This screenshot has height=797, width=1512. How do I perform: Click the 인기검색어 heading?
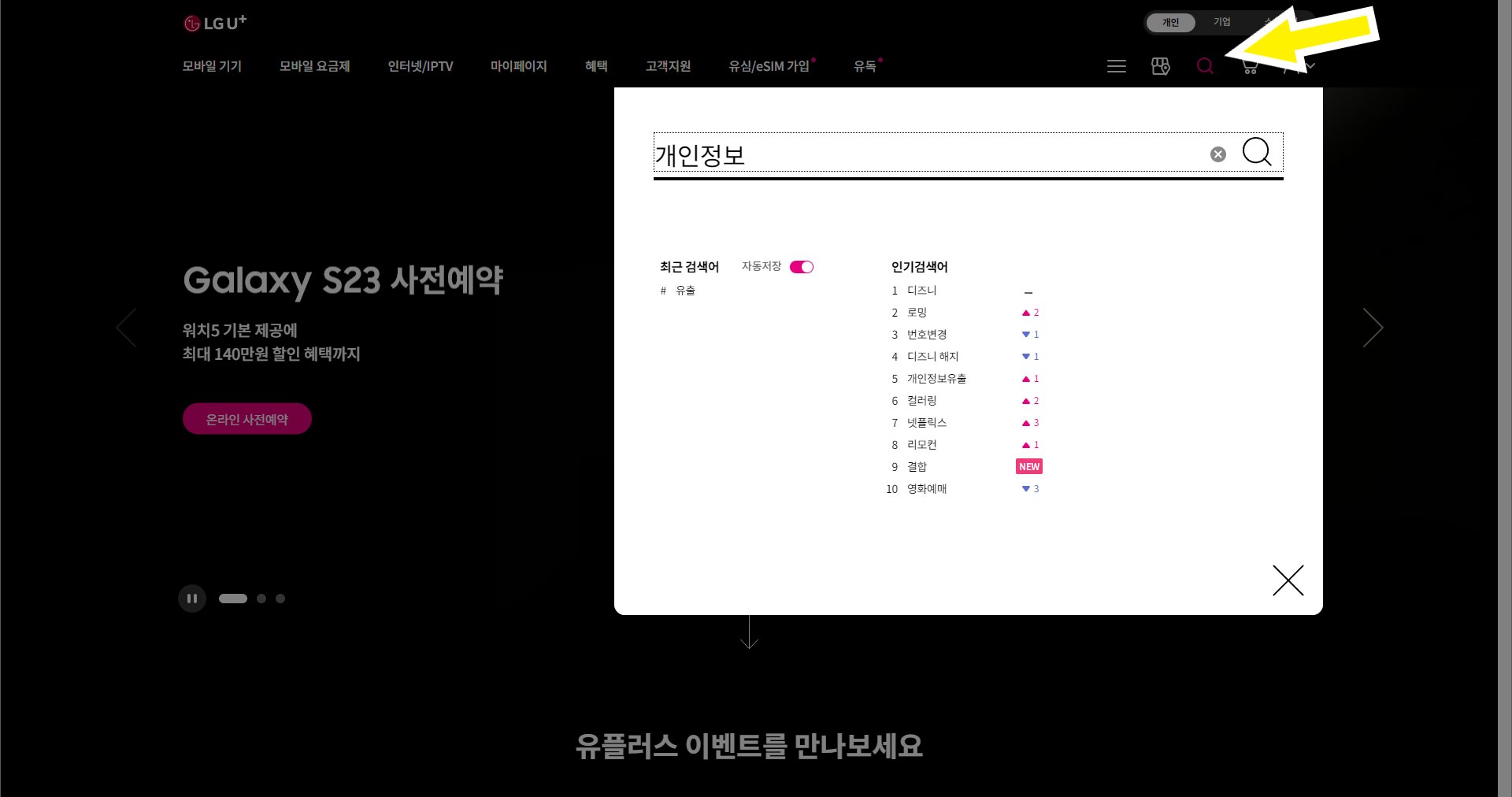tap(920, 267)
